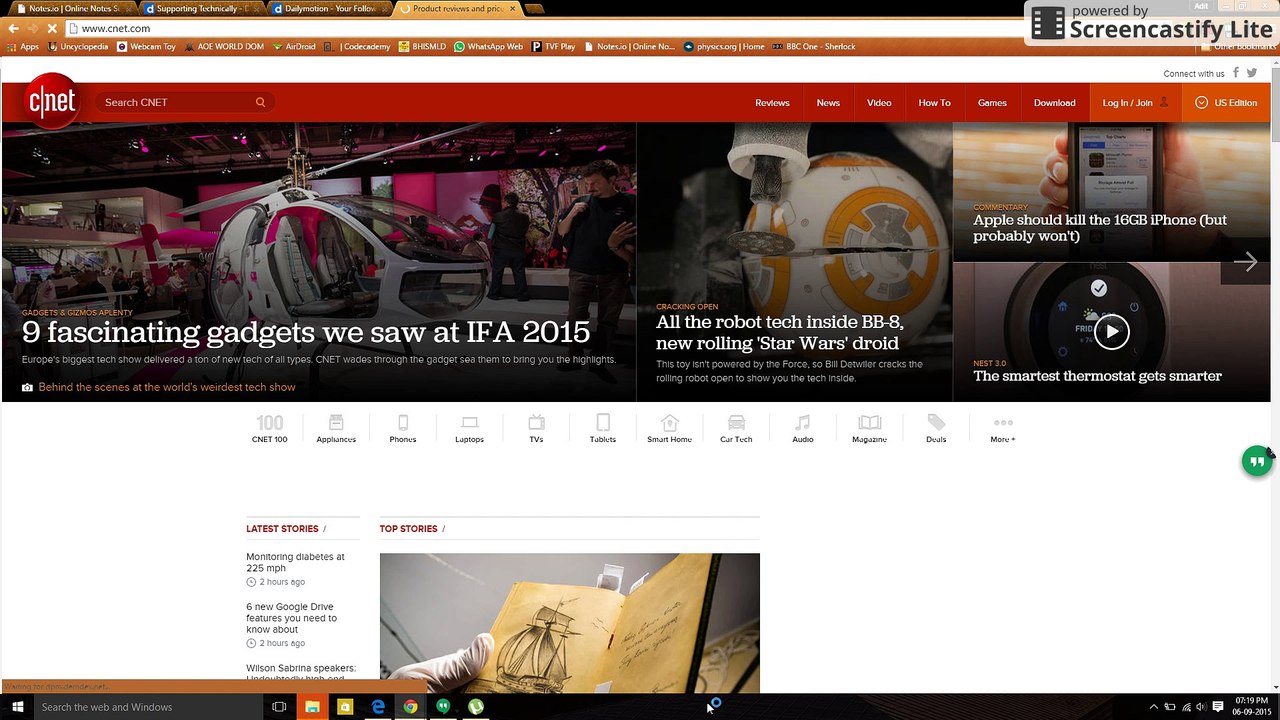Click the CNET logo
This screenshot has height=720, width=1280.
(52, 101)
